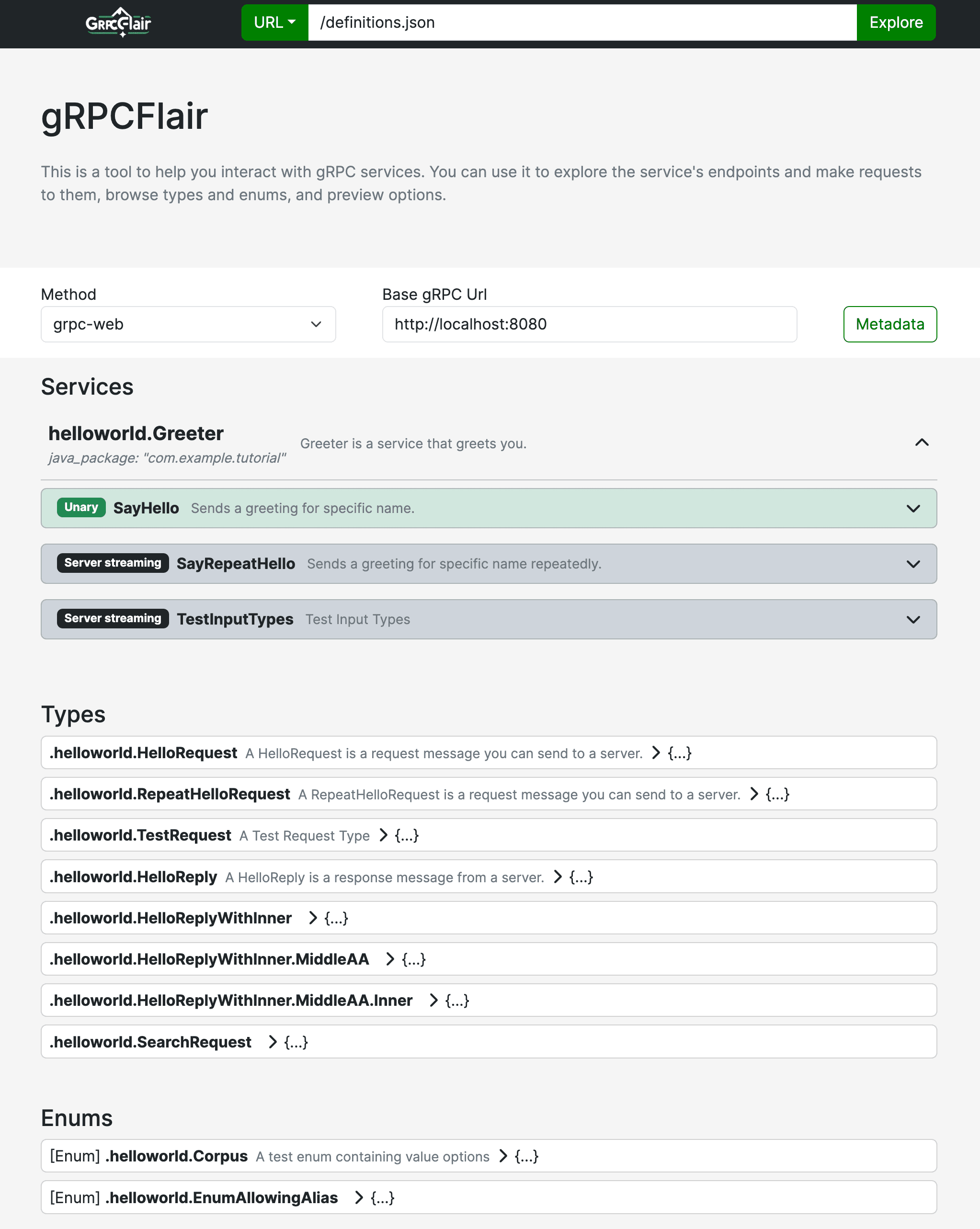Expand the SayRepeatHello streaming method
The image size is (980, 1229).
click(x=913, y=564)
